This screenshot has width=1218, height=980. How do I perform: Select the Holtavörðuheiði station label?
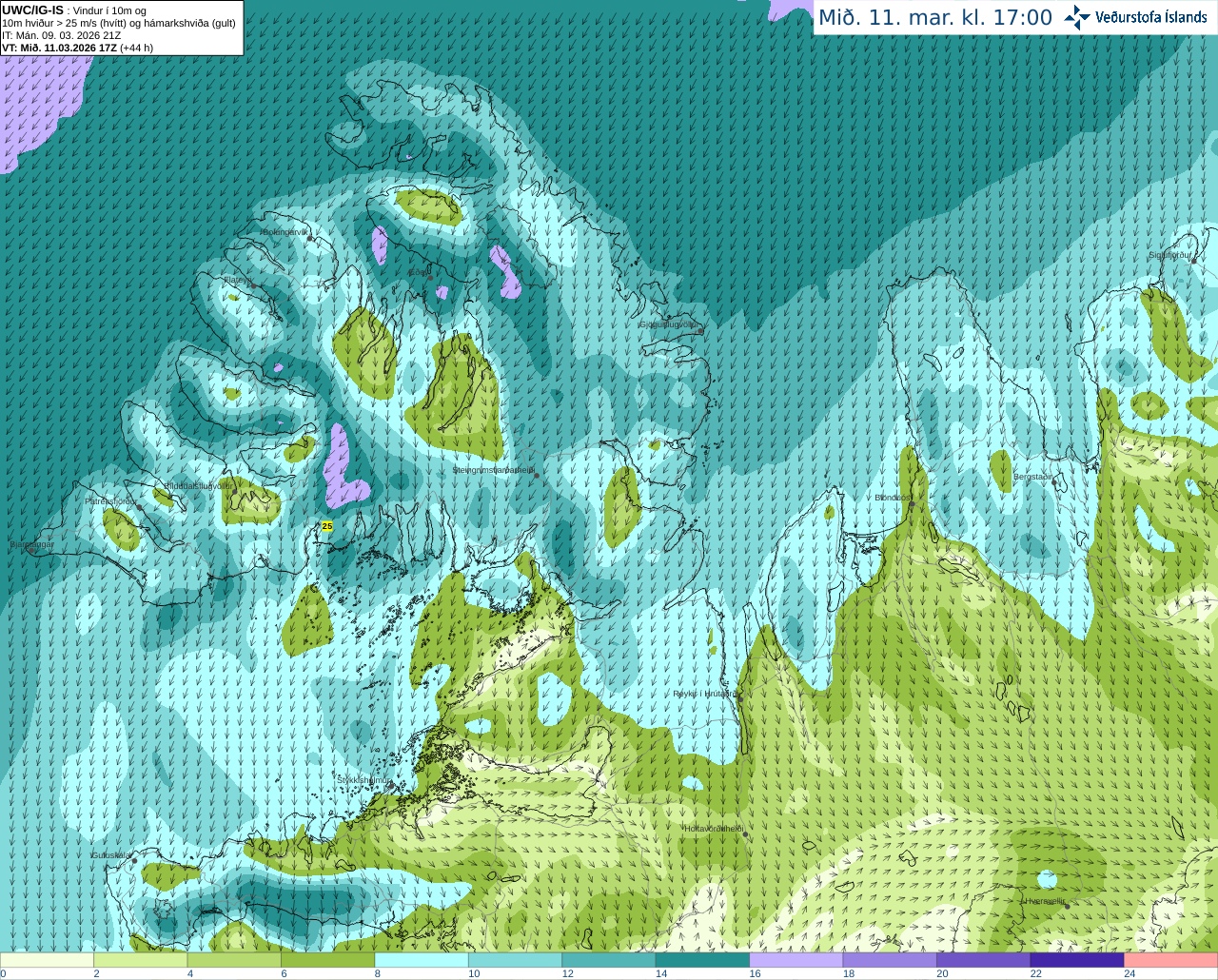[x=713, y=829]
